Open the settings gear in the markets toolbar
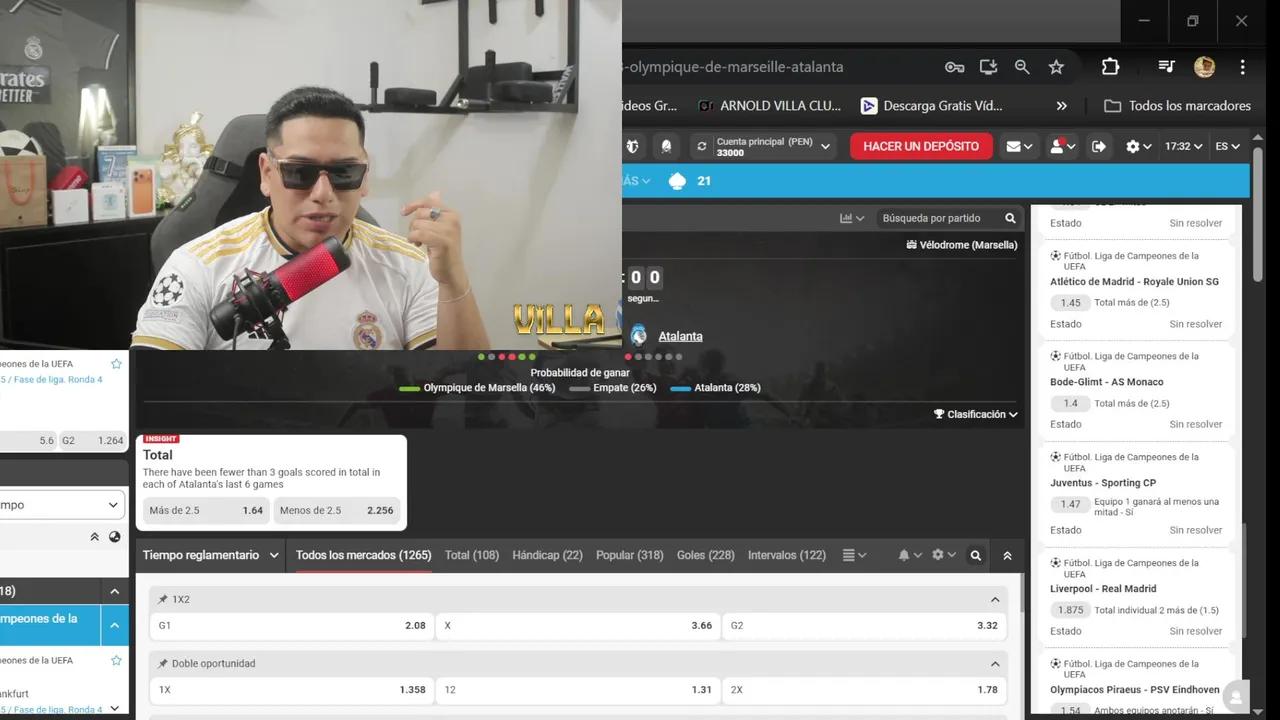 coord(938,555)
